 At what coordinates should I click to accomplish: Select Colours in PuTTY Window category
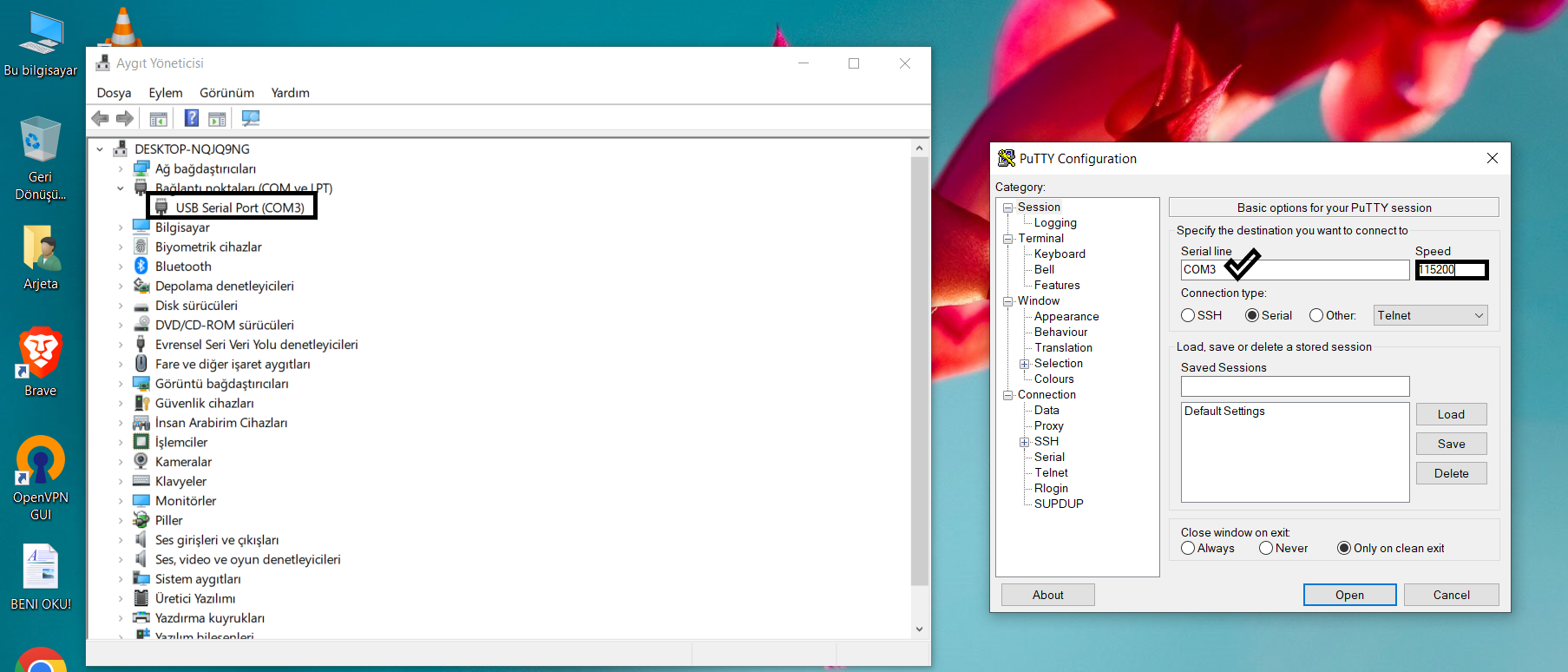[1053, 379]
